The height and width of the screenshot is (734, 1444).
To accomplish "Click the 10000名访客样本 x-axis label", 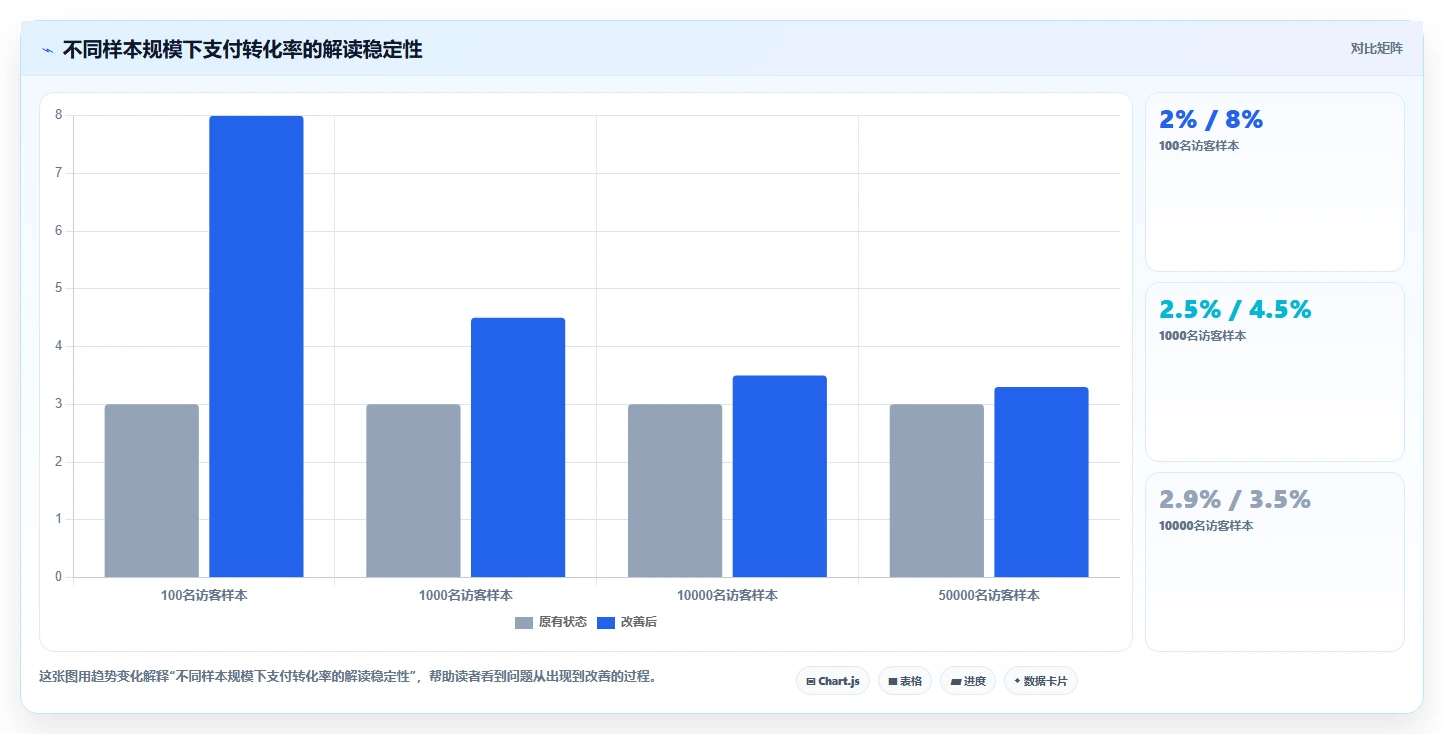I will 727,595.
